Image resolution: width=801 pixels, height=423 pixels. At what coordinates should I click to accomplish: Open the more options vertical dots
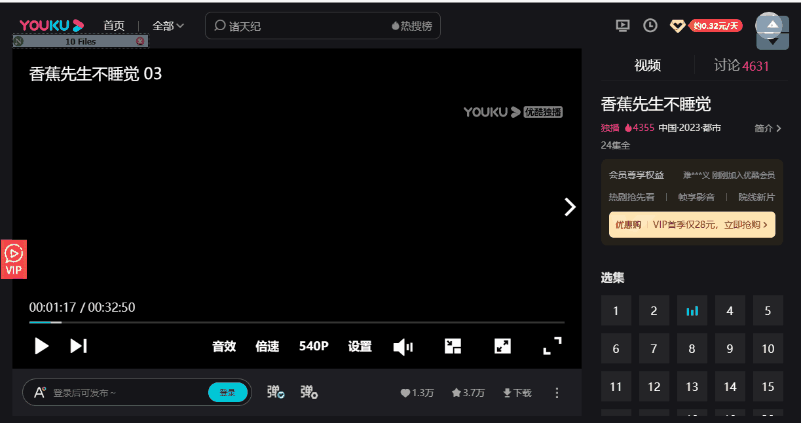(557, 393)
